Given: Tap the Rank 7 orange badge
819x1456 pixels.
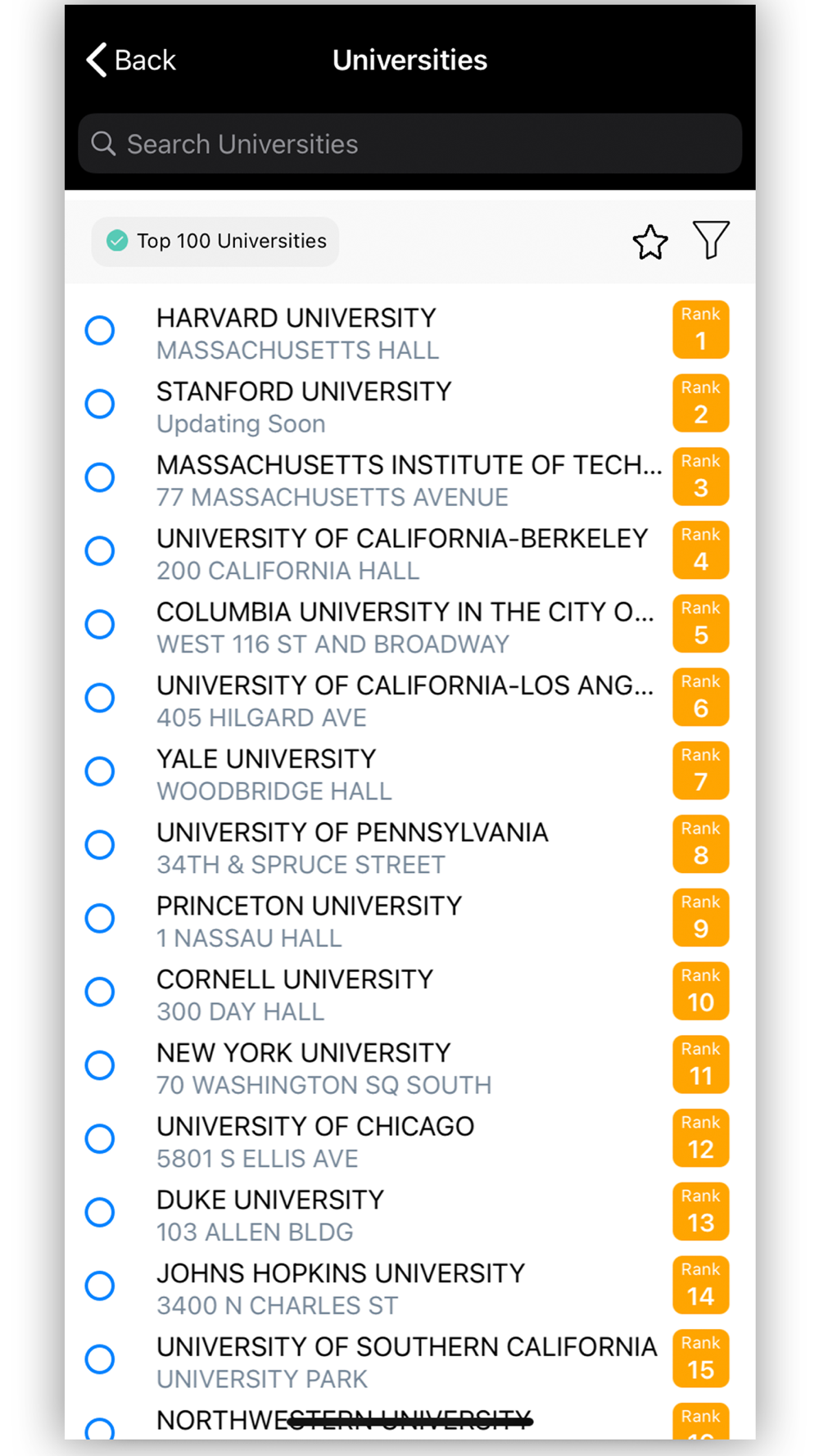Looking at the screenshot, I should 701,770.
